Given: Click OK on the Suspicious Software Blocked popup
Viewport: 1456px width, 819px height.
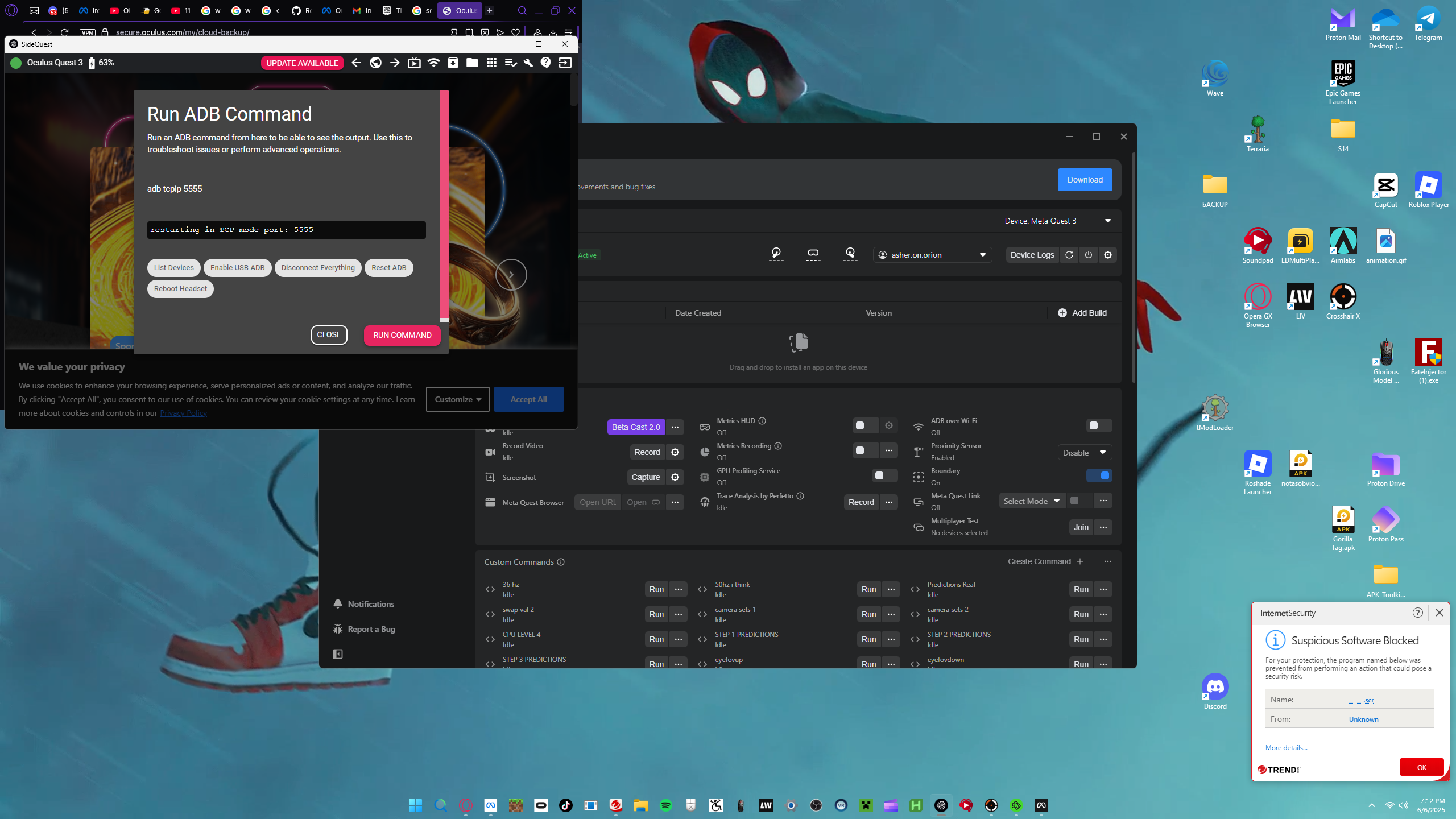Looking at the screenshot, I should [1421, 767].
